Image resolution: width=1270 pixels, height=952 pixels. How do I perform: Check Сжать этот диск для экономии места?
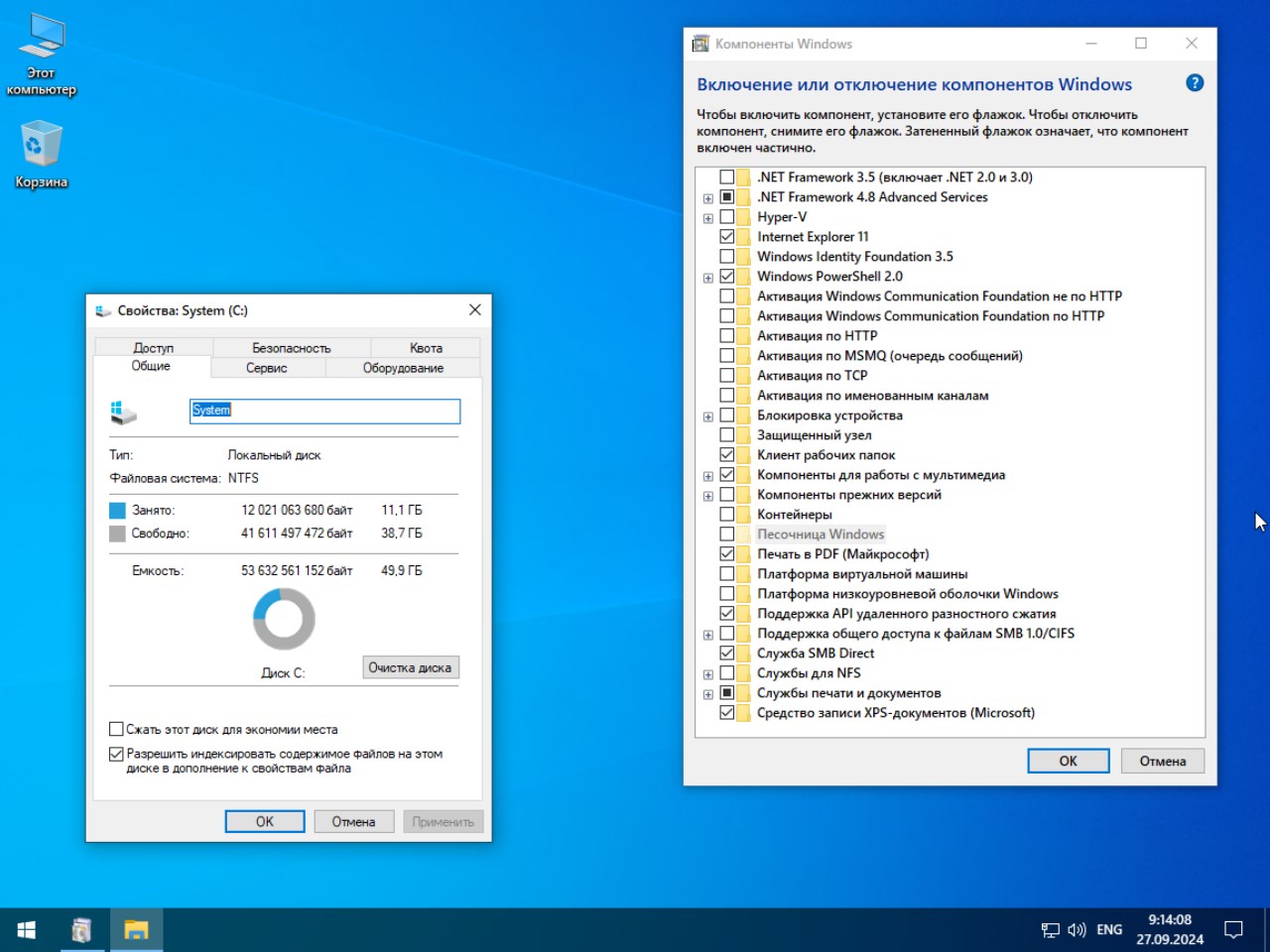click(x=116, y=729)
